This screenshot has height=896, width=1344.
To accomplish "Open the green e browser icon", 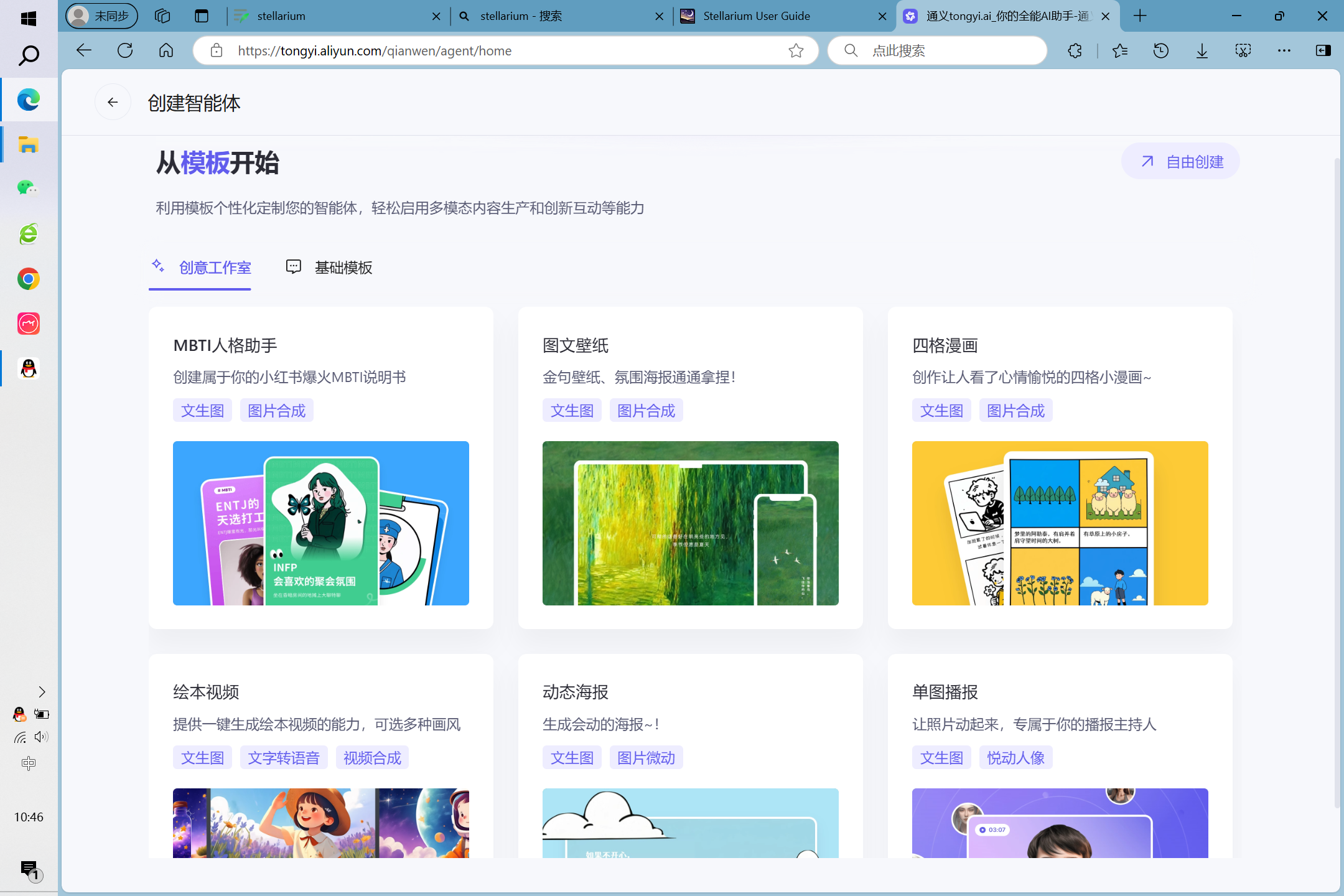I will pos(29,234).
